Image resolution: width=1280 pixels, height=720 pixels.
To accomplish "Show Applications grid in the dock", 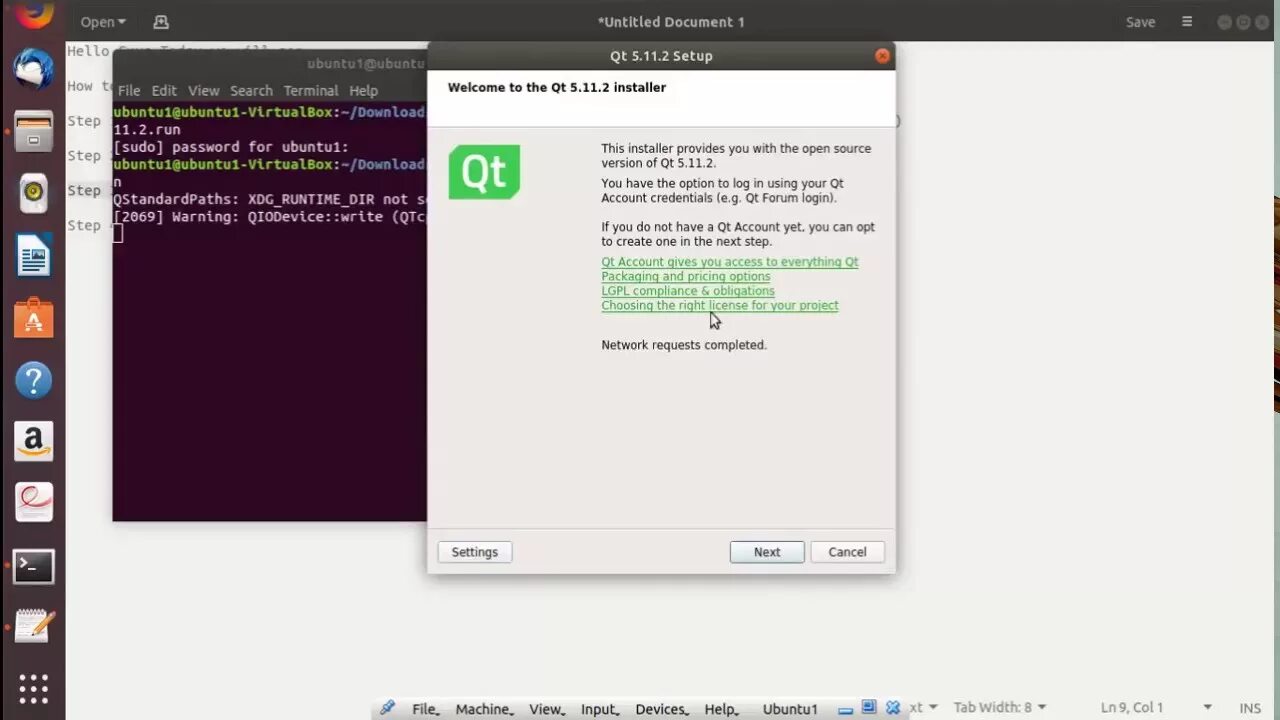I will [x=33, y=689].
